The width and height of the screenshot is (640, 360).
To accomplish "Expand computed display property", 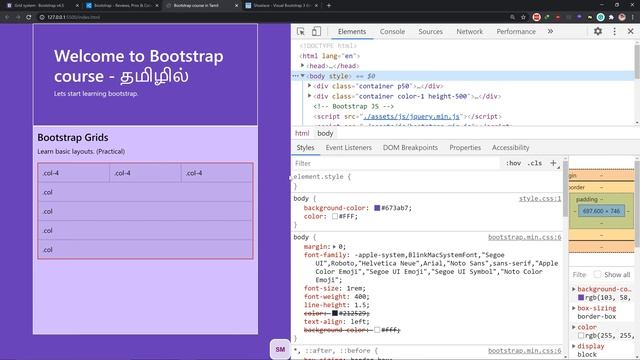I will pos(573,346).
